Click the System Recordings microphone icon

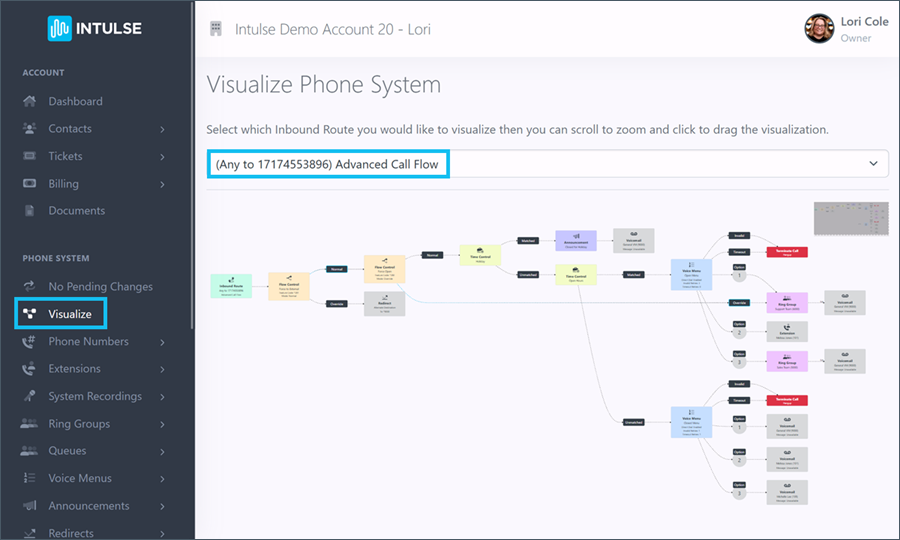pos(29,396)
